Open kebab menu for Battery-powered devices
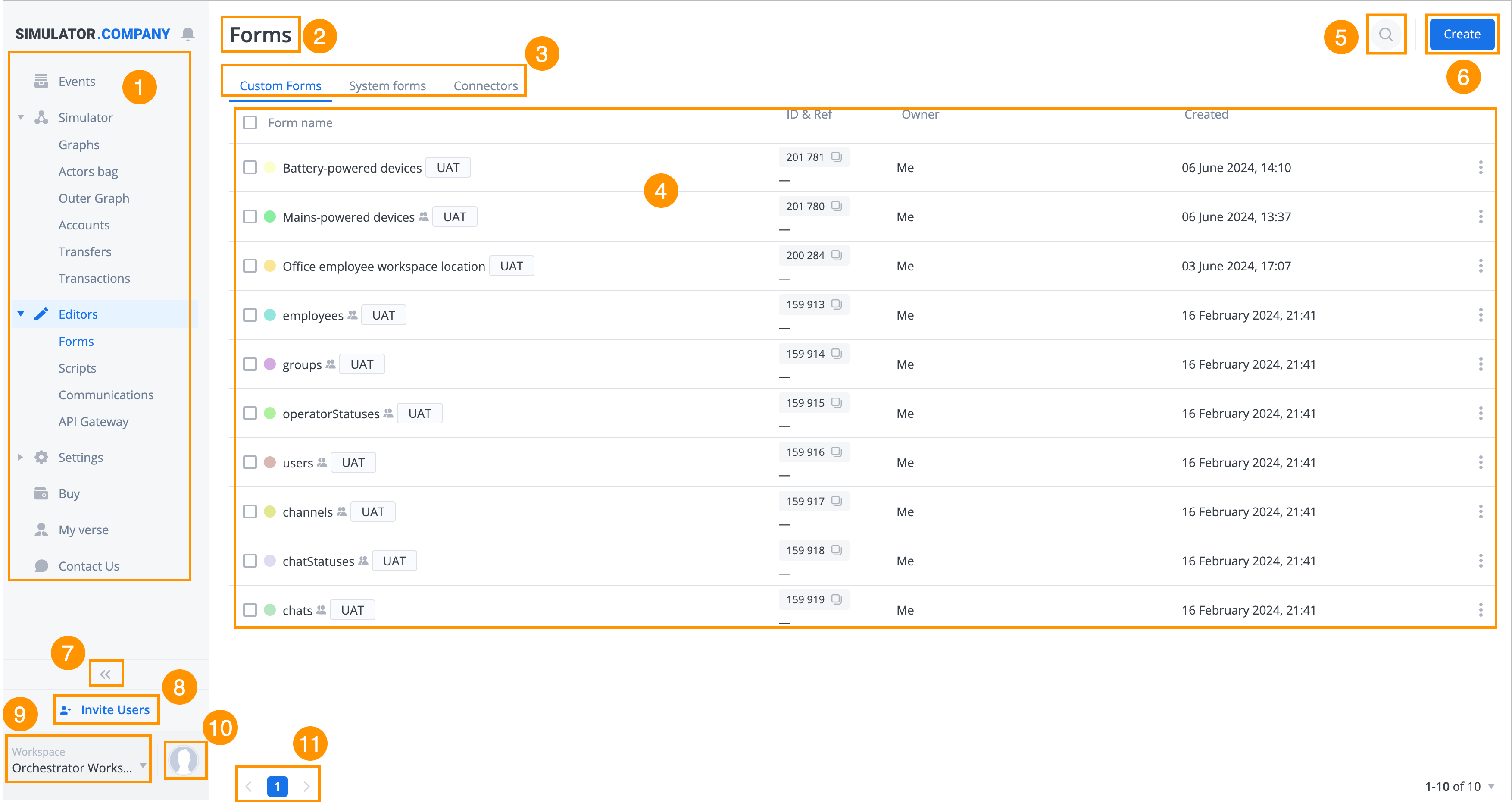The height and width of the screenshot is (803, 1512). 1480,167
